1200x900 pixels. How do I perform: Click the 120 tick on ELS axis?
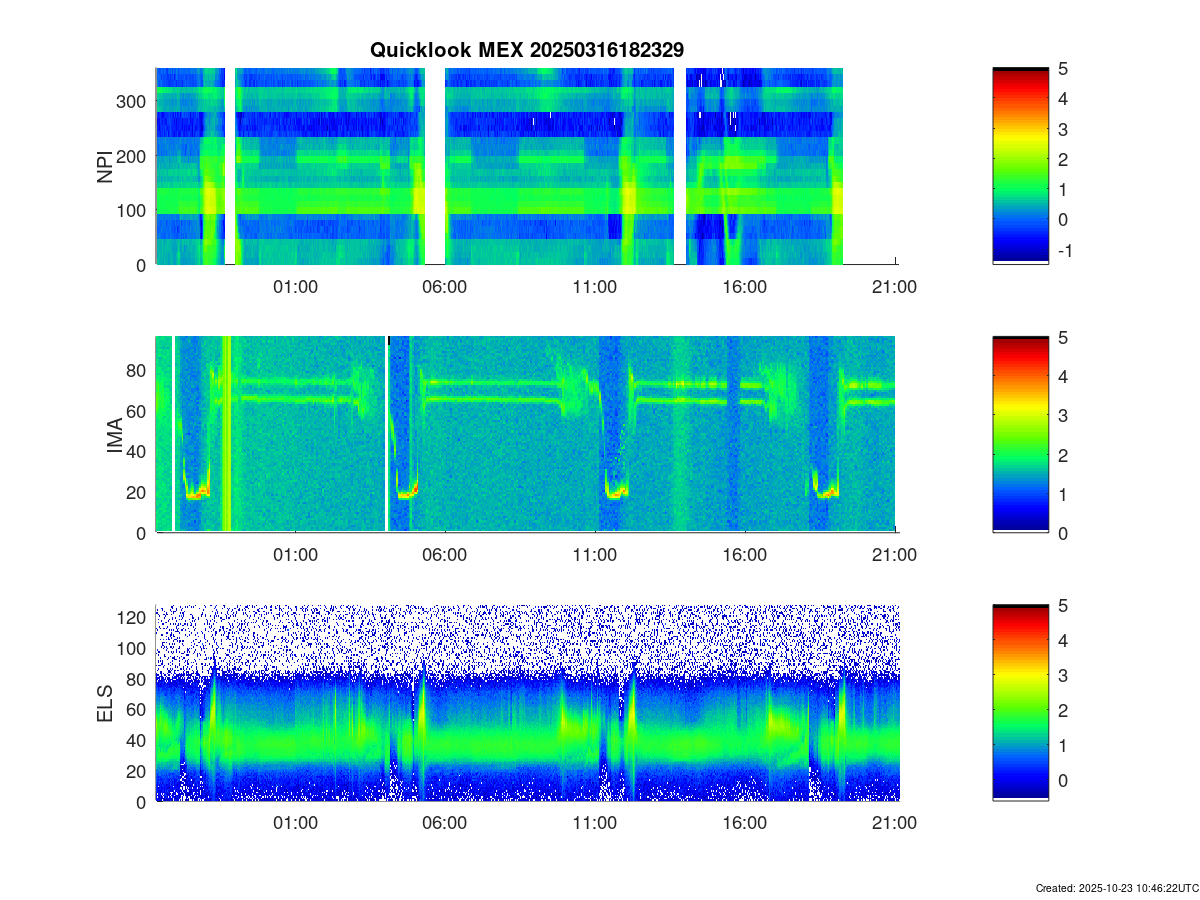pos(134,618)
